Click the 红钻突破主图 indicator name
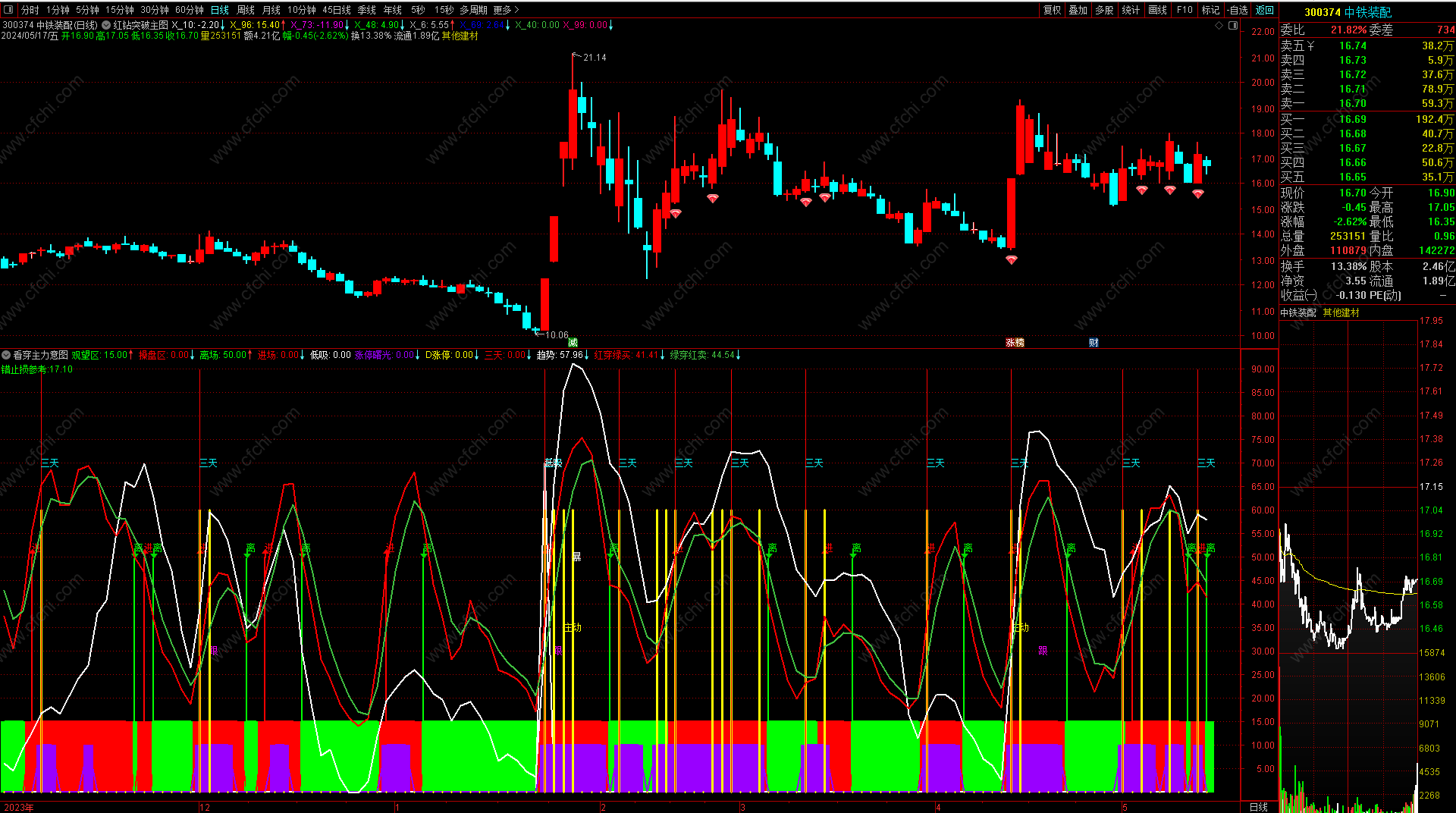Screen dimensions: 1456x813 click(x=141, y=25)
